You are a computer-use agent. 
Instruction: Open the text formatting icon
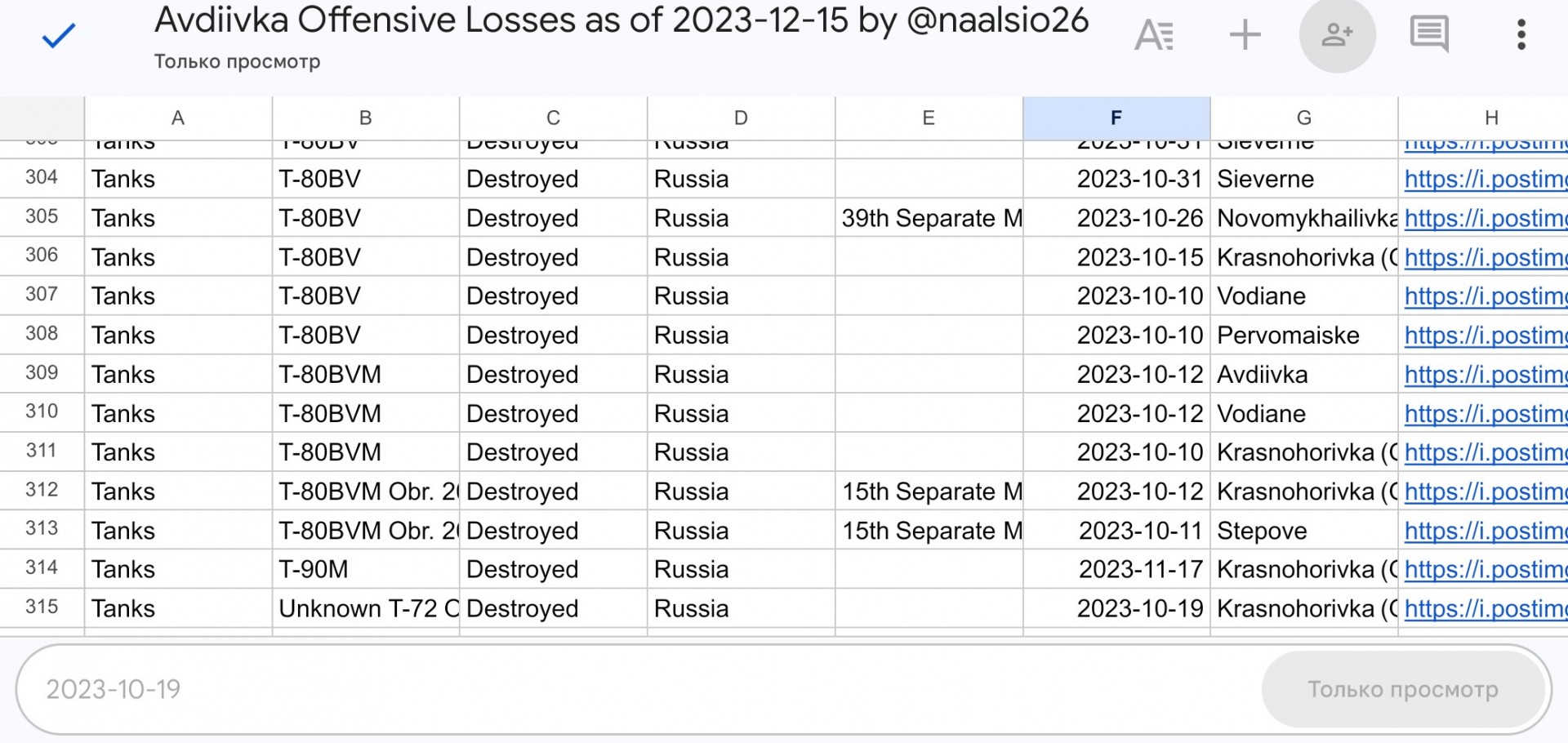pyautogui.click(x=1154, y=35)
